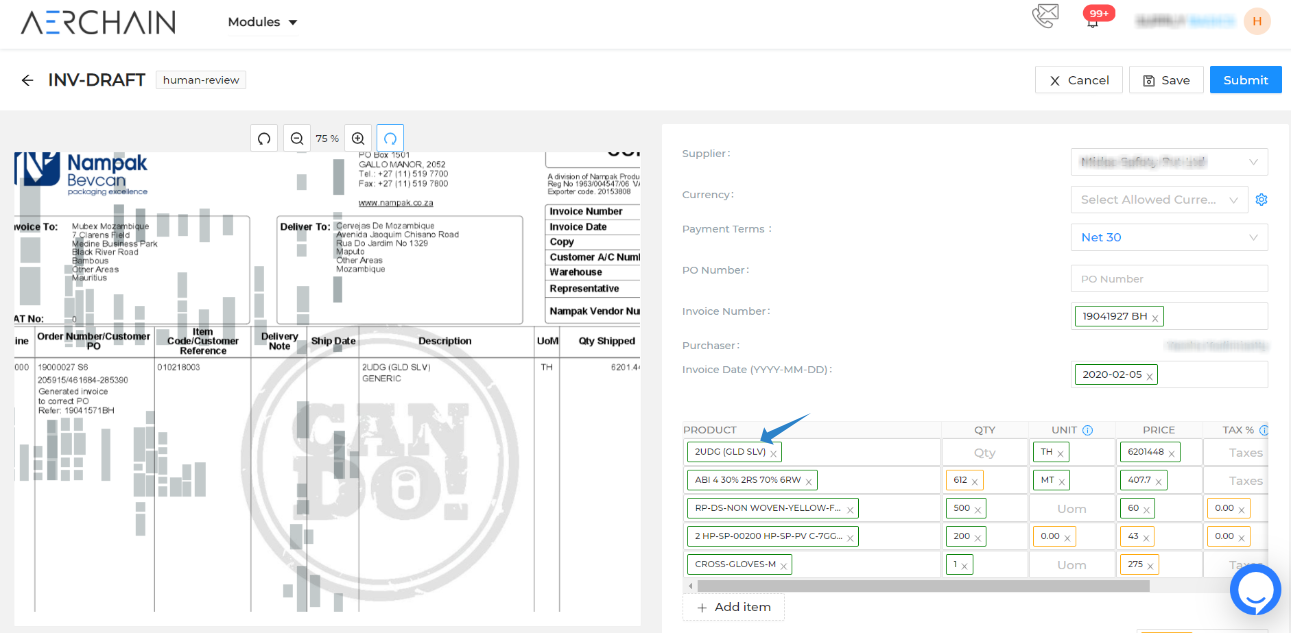
Task: Remove the 200 quantity tag
Action: click(x=978, y=537)
